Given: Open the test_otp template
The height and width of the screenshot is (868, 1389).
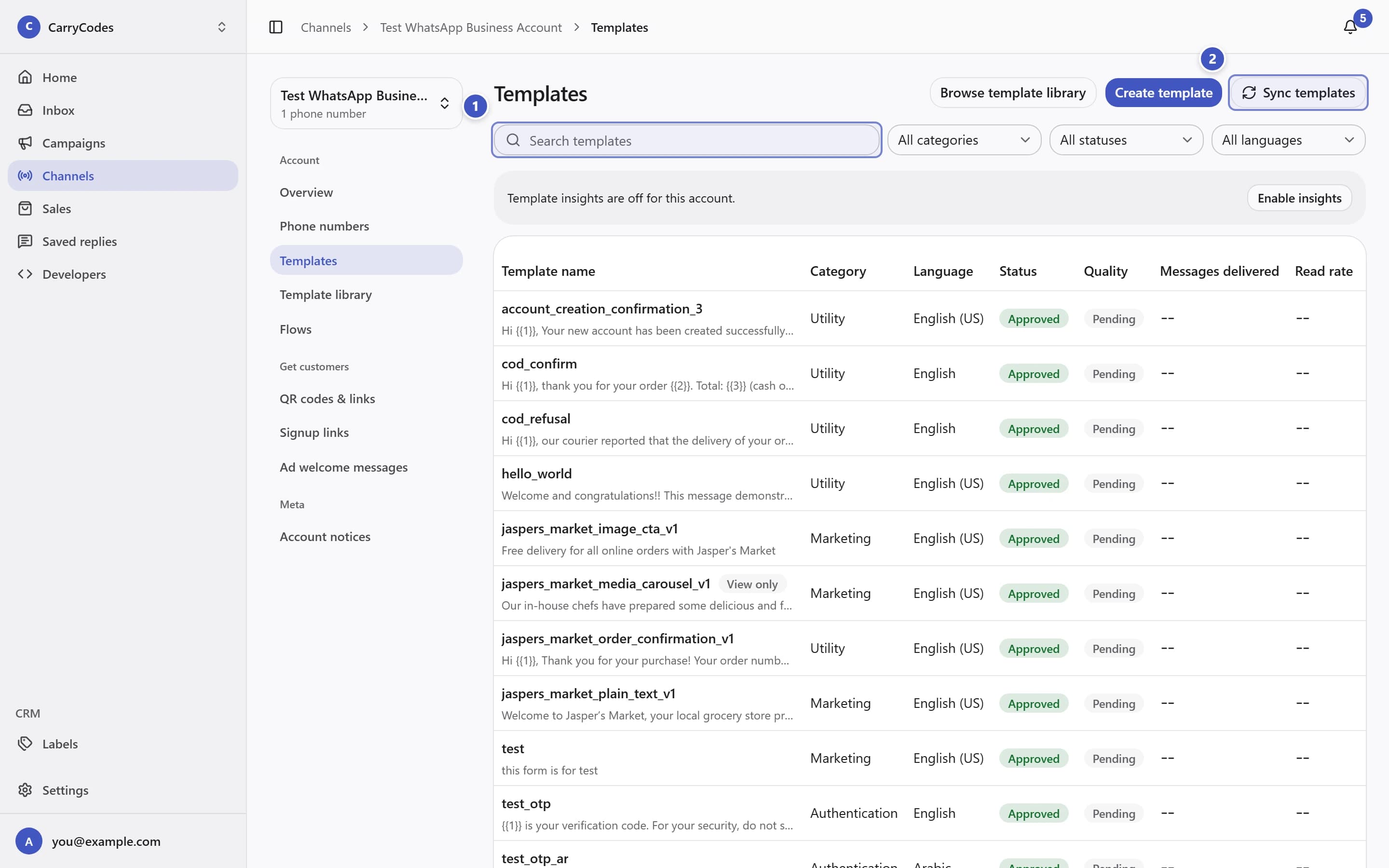Looking at the screenshot, I should (x=929, y=813).
